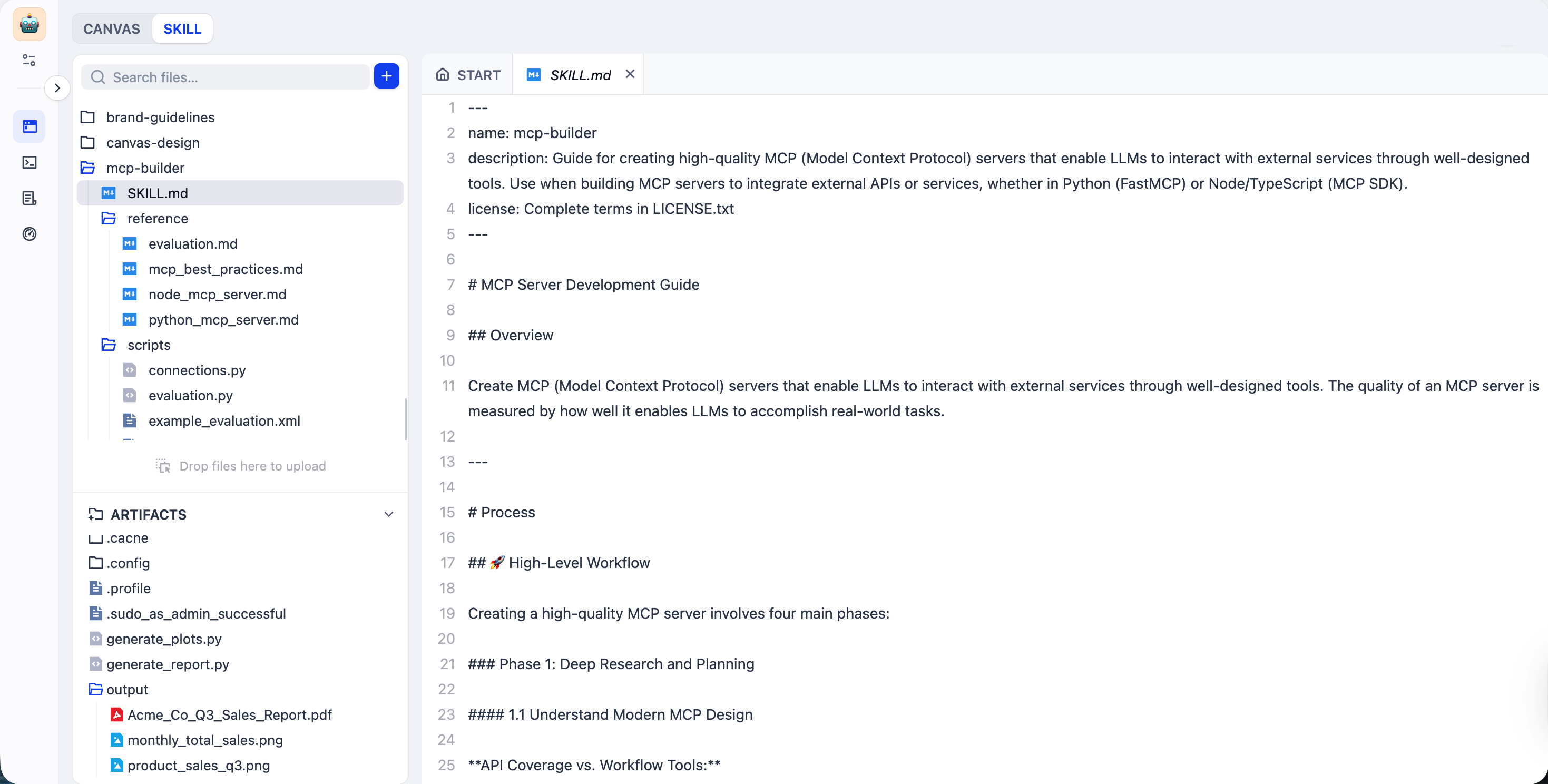The image size is (1548, 784).
Task: Click the blue plus add-file button
Action: 386,76
